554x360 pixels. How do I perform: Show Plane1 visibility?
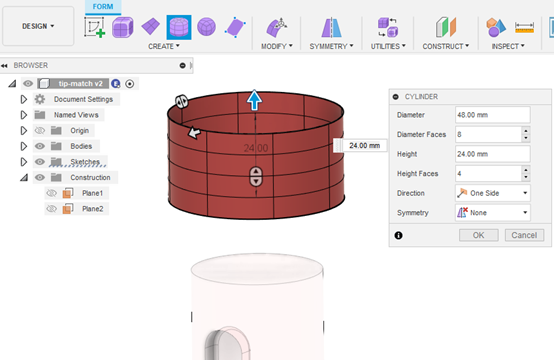[52, 193]
